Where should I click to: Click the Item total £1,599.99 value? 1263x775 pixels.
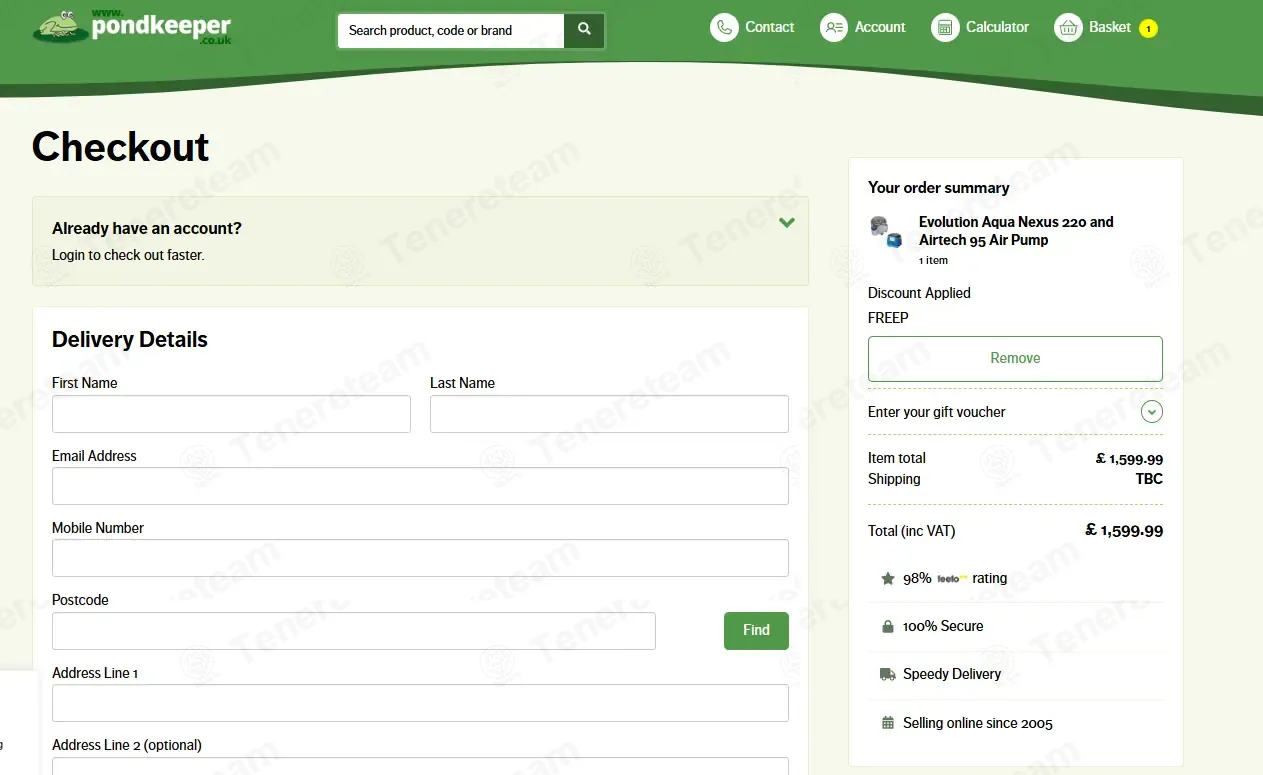click(x=1129, y=459)
